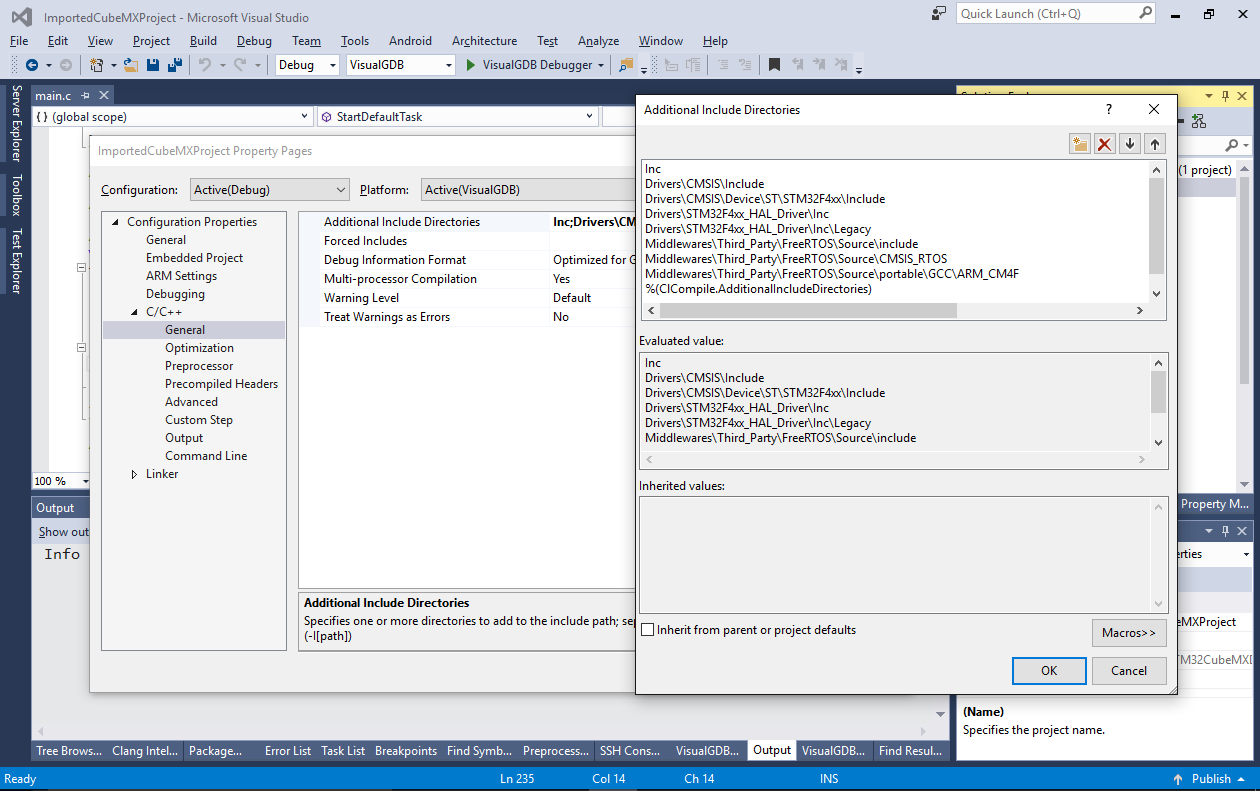Click the Warning Level property row
Viewport: 1260px width, 791px height.
(x=467, y=298)
